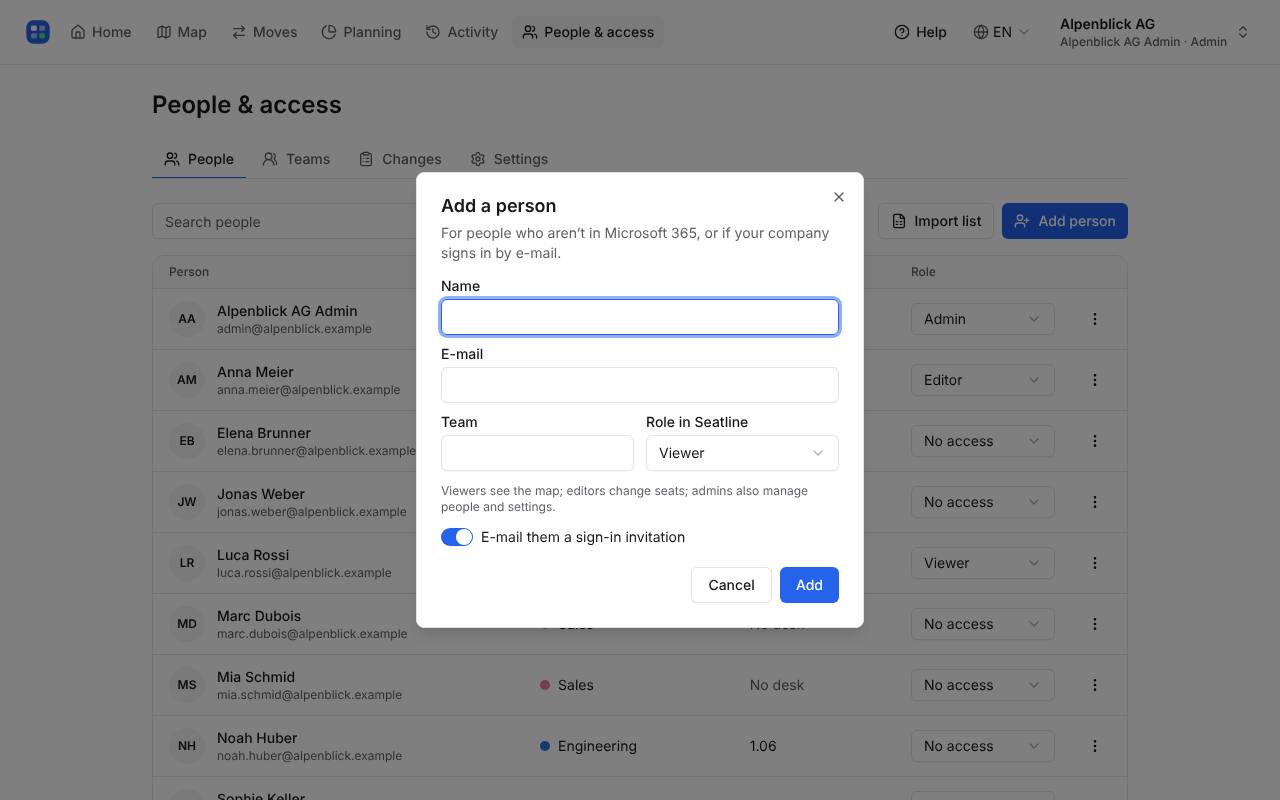Open the more options menu for Elena Brunner
This screenshot has width=1280, height=800.
[1095, 441]
